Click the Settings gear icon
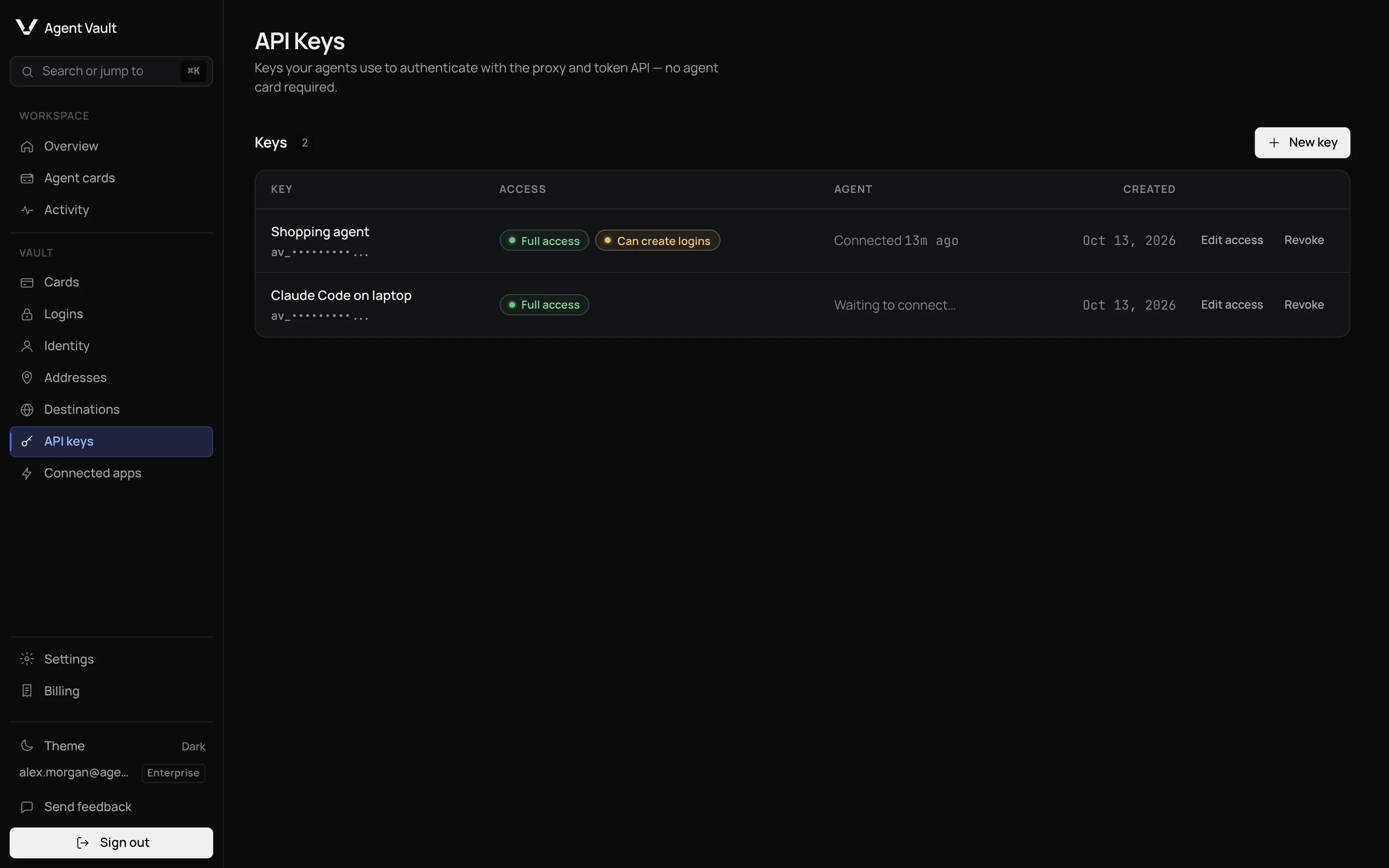Viewport: 1389px width, 868px height. click(x=27, y=659)
